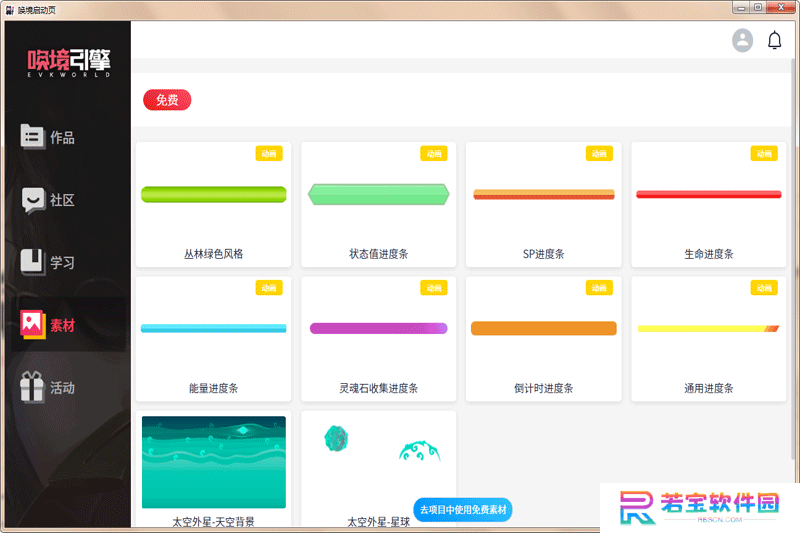Click the 动画 tag on 倒计时进度条 card

coord(599,288)
